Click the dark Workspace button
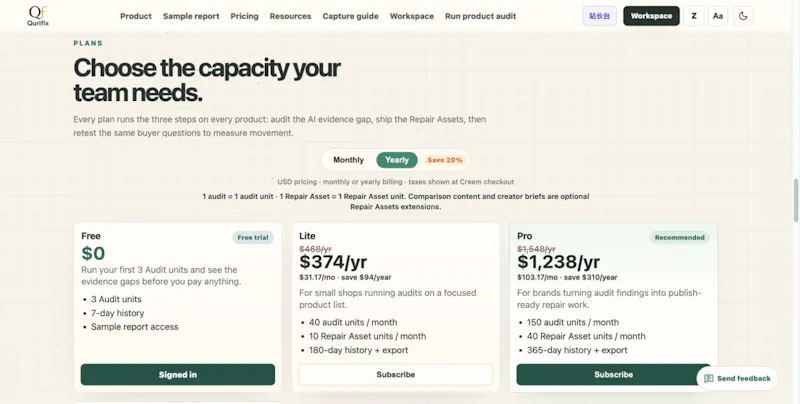This screenshot has height=404, width=800. [x=651, y=16]
